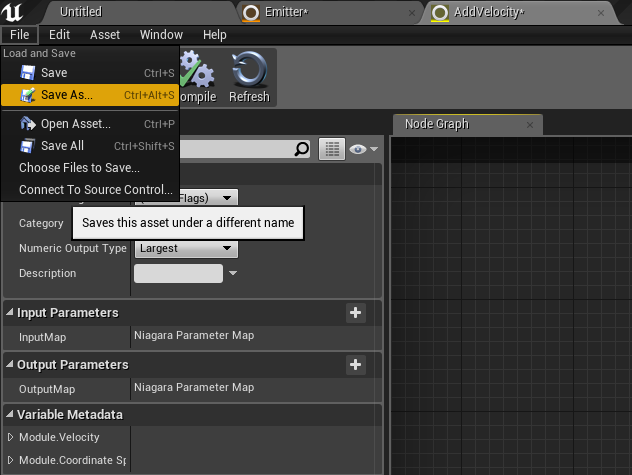The image size is (632, 475).
Task: Click the Category property label
Action: click(41, 223)
